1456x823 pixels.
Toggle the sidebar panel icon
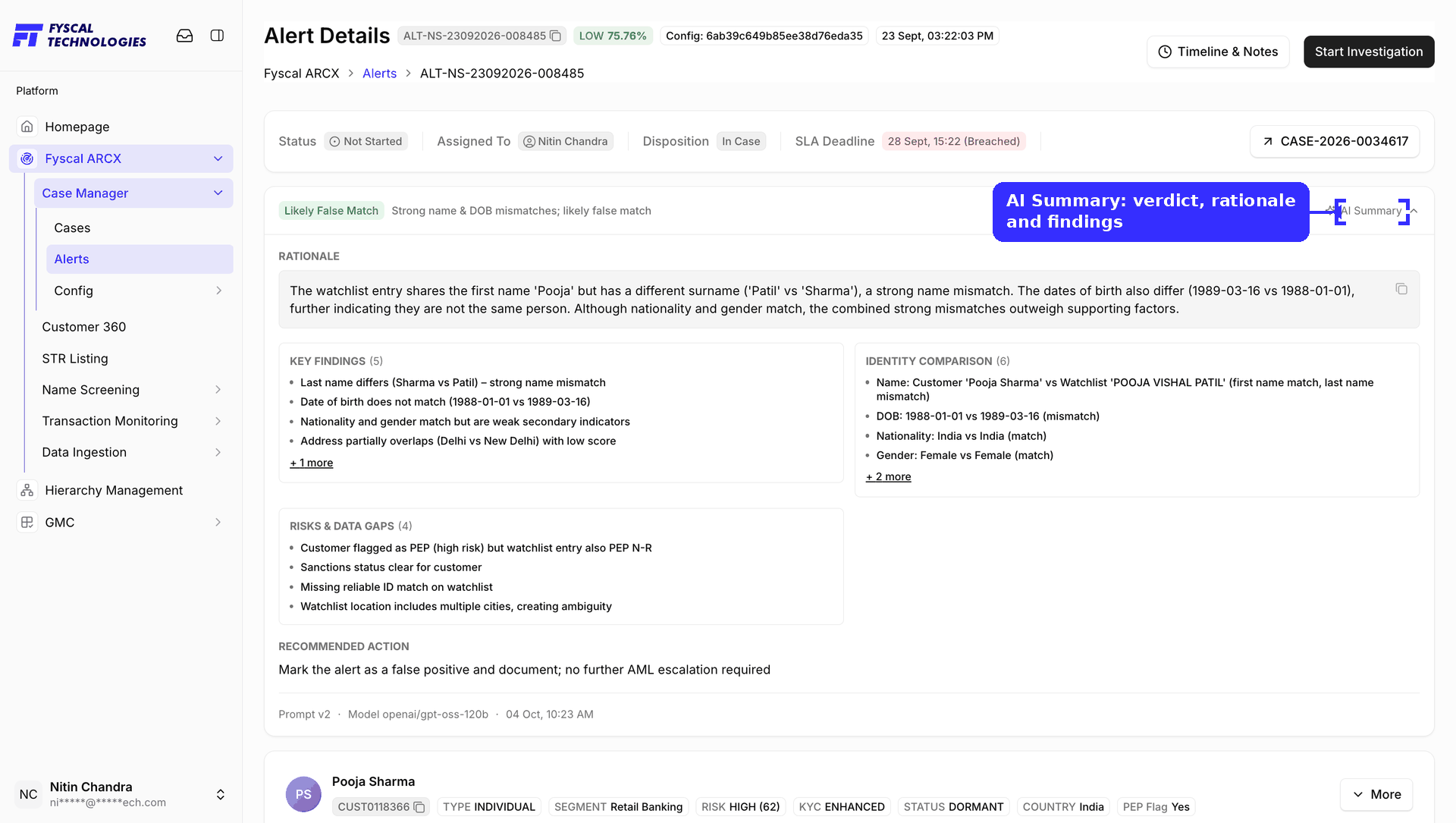[217, 36]
